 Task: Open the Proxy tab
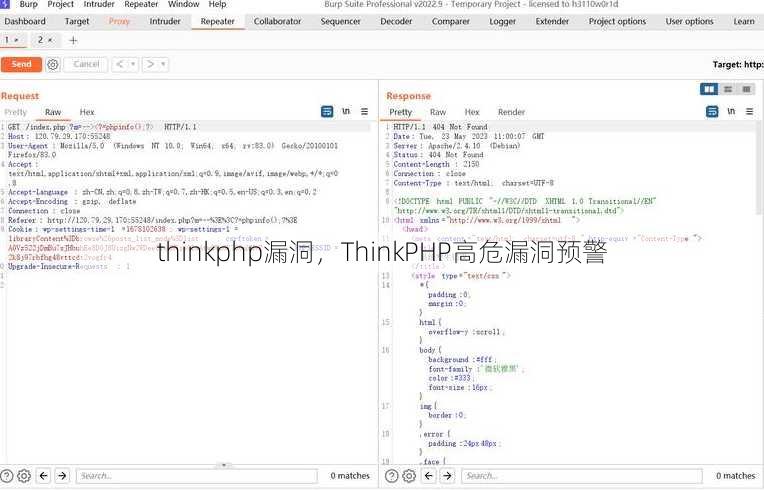tap(119, 21)
